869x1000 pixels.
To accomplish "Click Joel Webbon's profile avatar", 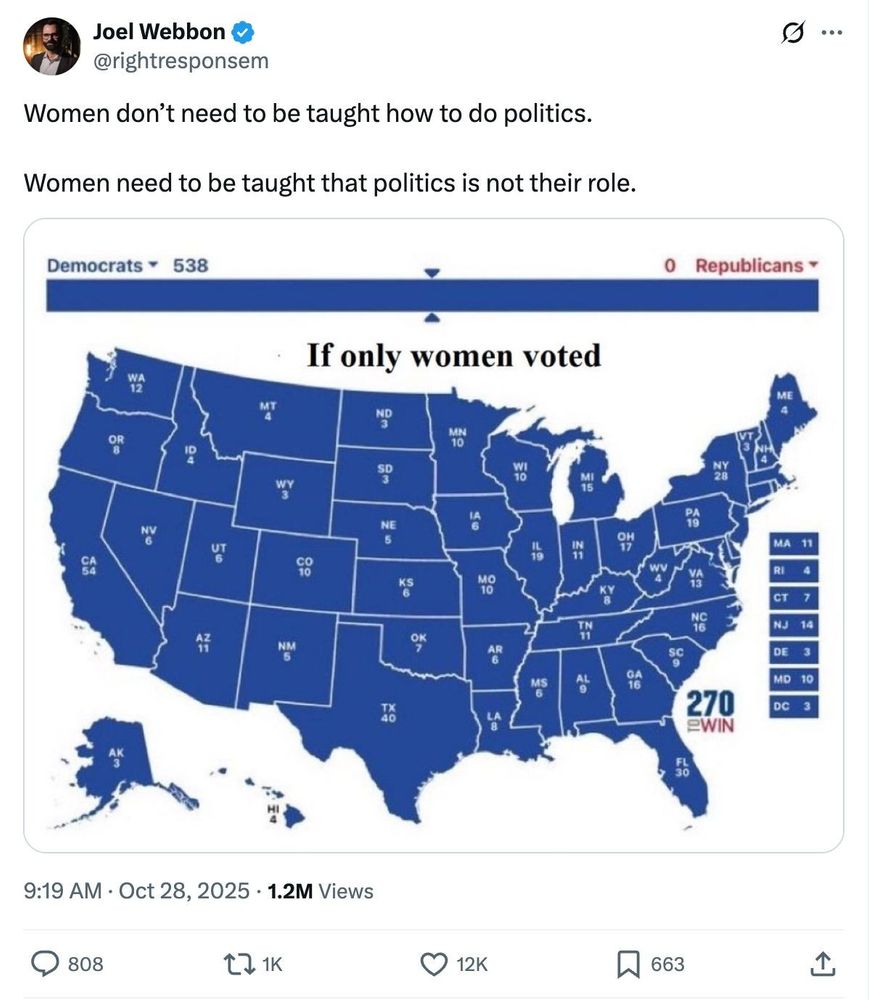I will (50, 46).
